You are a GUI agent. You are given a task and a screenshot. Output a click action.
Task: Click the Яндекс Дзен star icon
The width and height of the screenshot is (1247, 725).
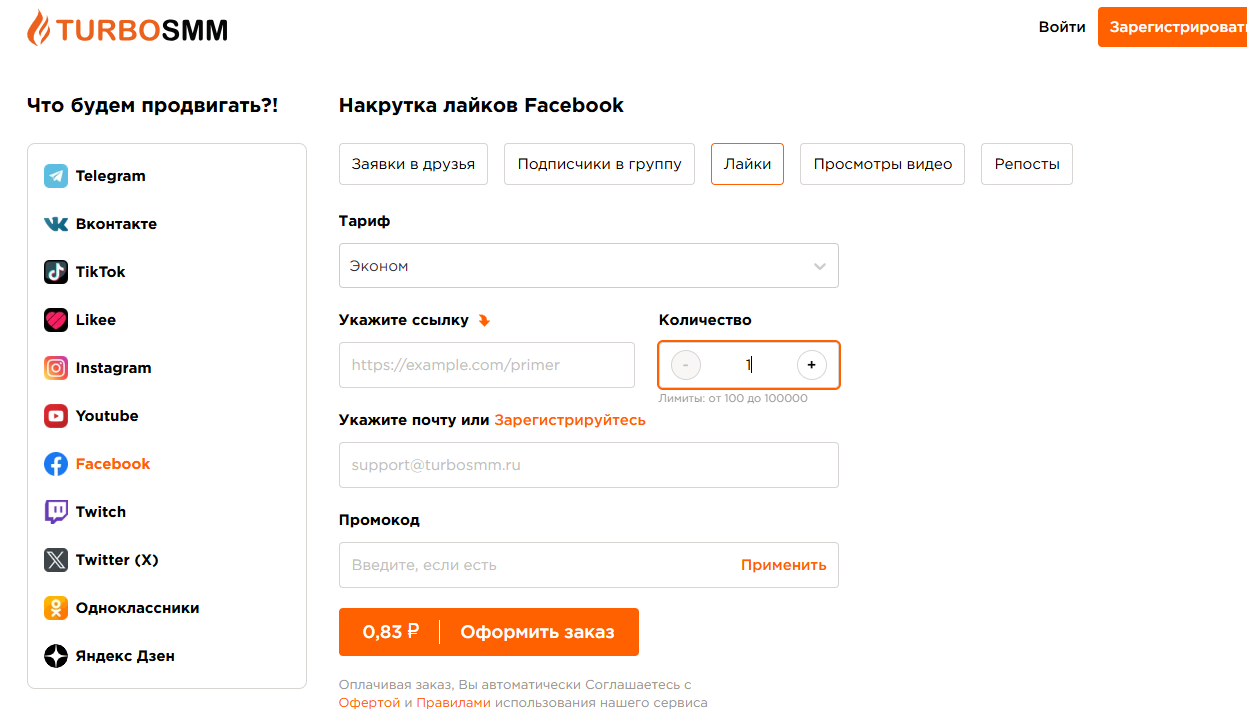click(56, 656)
